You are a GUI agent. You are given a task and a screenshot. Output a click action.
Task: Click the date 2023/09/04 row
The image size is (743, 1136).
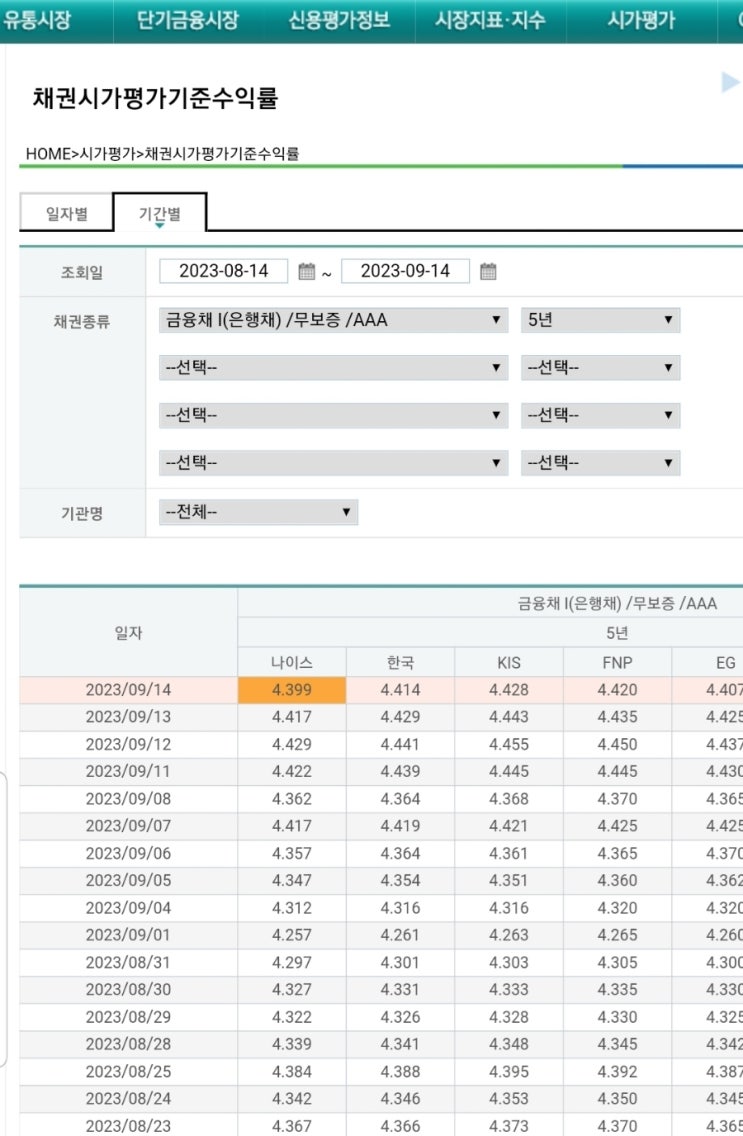[x=128, y=908]
